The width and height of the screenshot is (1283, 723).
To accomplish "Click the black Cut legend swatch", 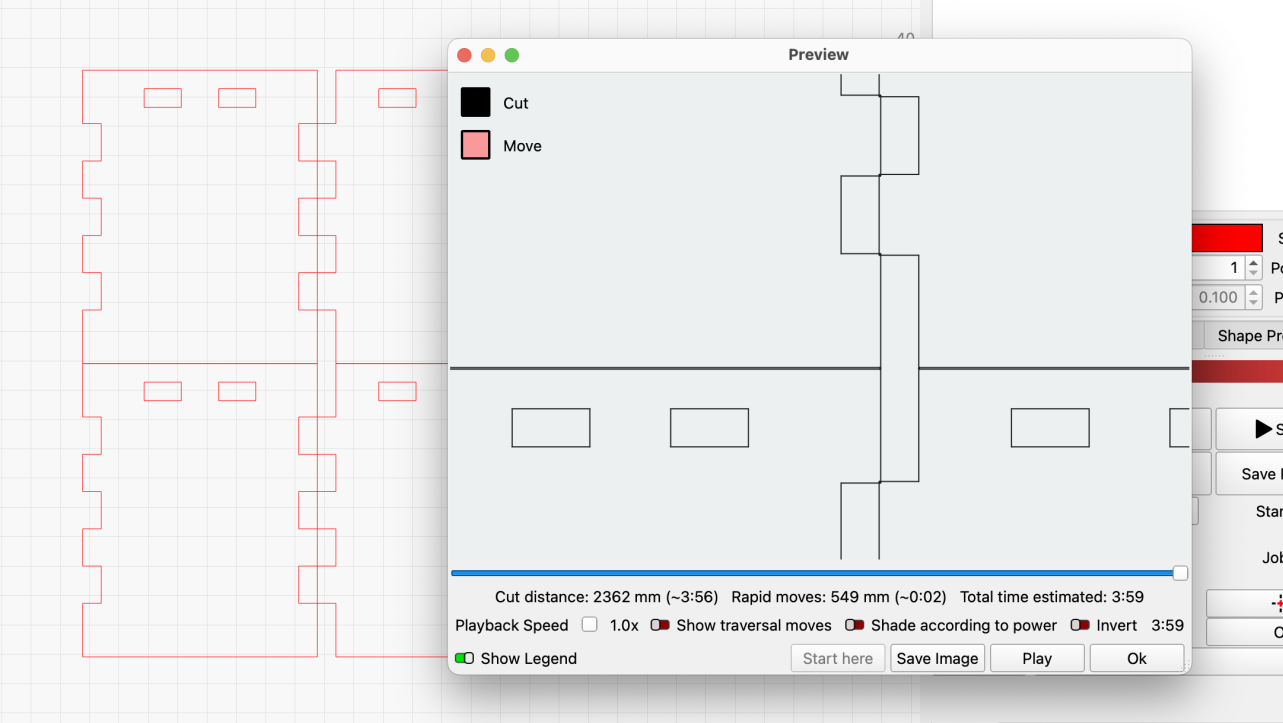I will pos(475,102).
